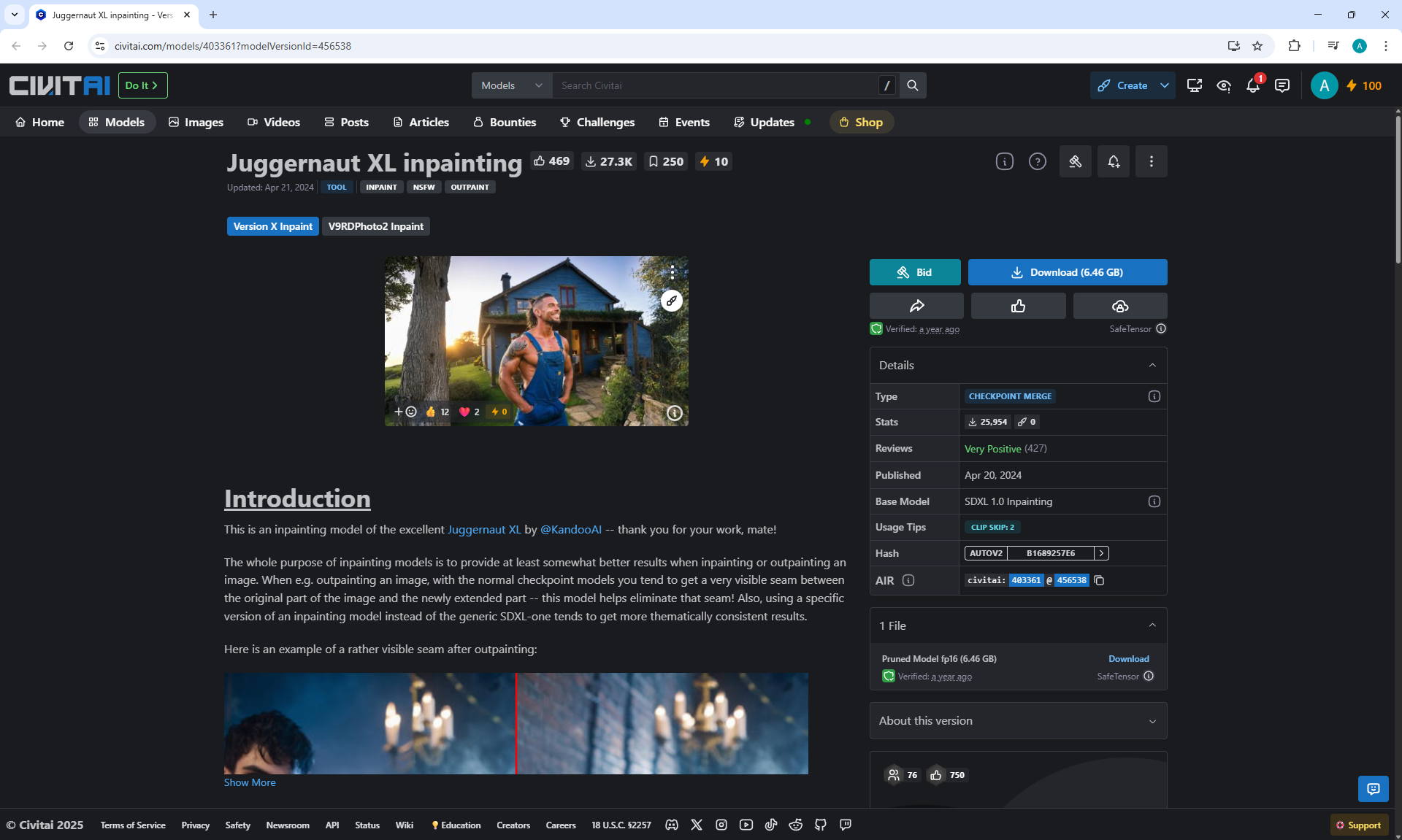Click the bid gavel icon near title
Screen dimensions: 1402x840
click(1075, 161)
